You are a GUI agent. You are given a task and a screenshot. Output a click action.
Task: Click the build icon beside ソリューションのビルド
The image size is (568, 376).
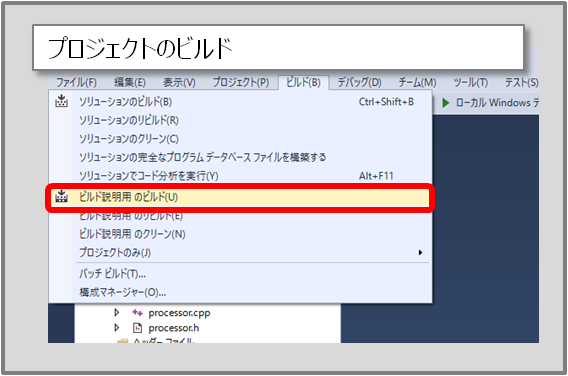pyautogui.click(x=61, y=101)
